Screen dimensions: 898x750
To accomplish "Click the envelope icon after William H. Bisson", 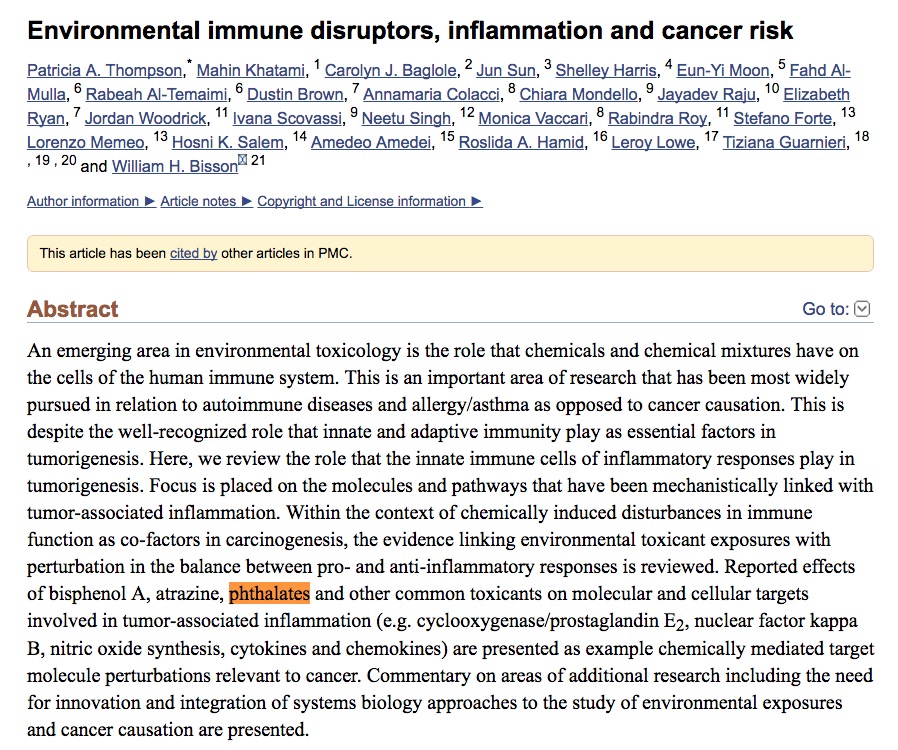I will pyautogui.click(x=243, y=160).
